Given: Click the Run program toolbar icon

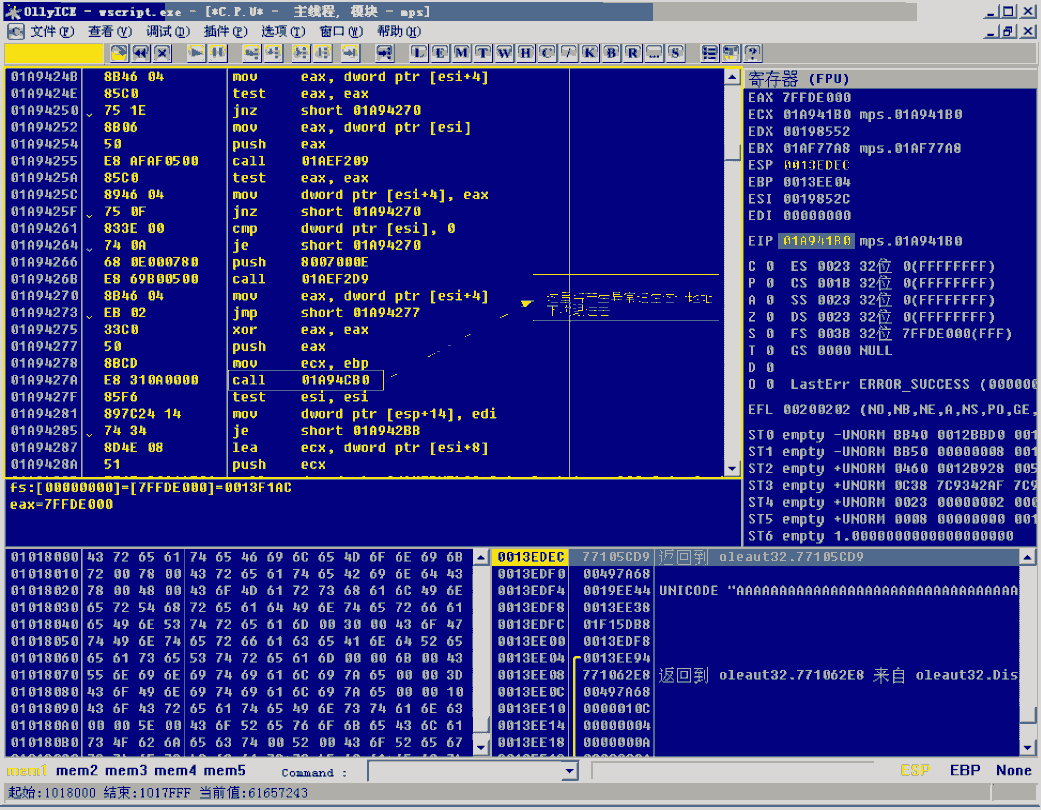Looking at the screenshot, I should 197,53.
